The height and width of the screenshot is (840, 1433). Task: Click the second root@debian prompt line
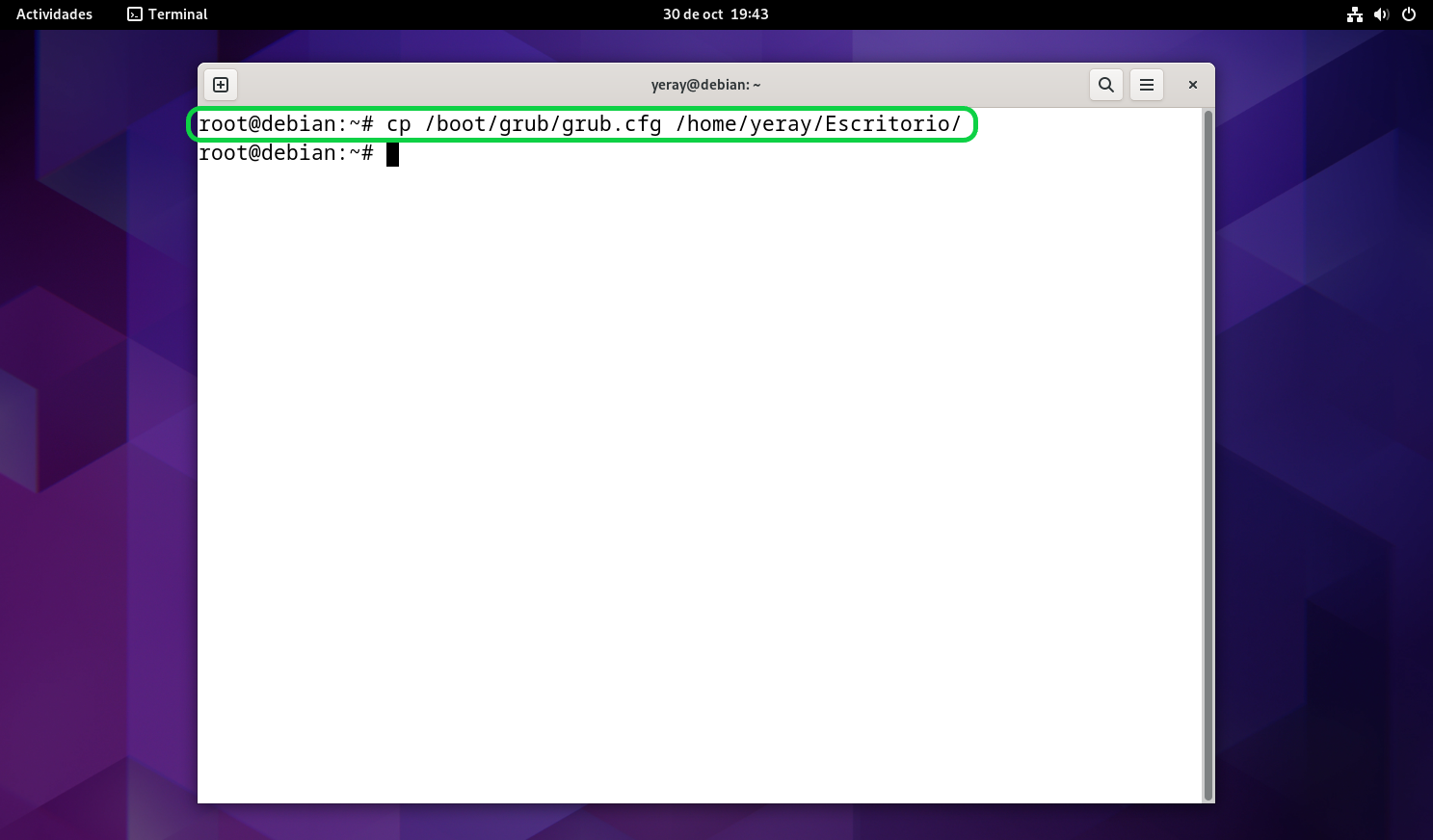(286, 153)
